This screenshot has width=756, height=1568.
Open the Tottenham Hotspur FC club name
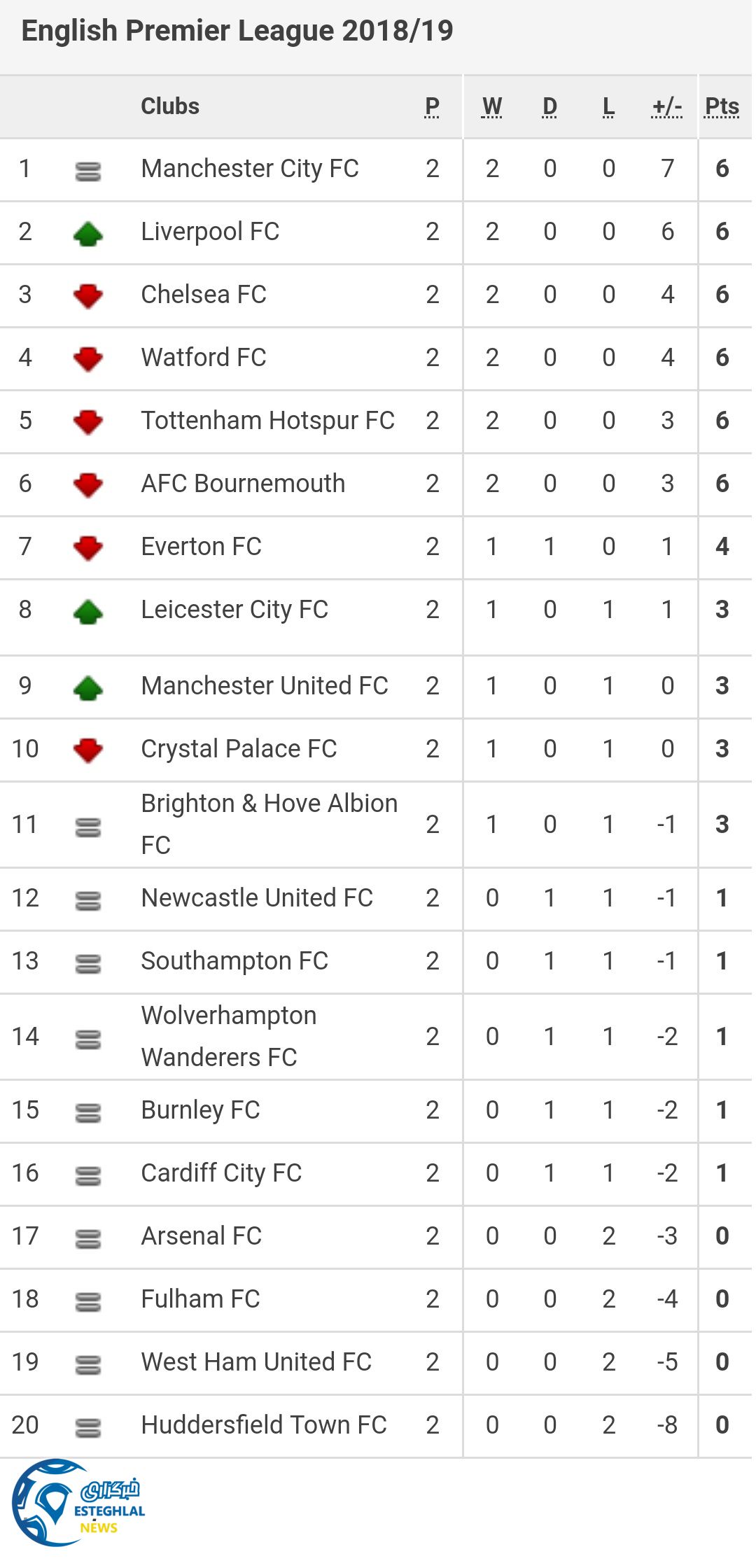[x=267, y=421]
